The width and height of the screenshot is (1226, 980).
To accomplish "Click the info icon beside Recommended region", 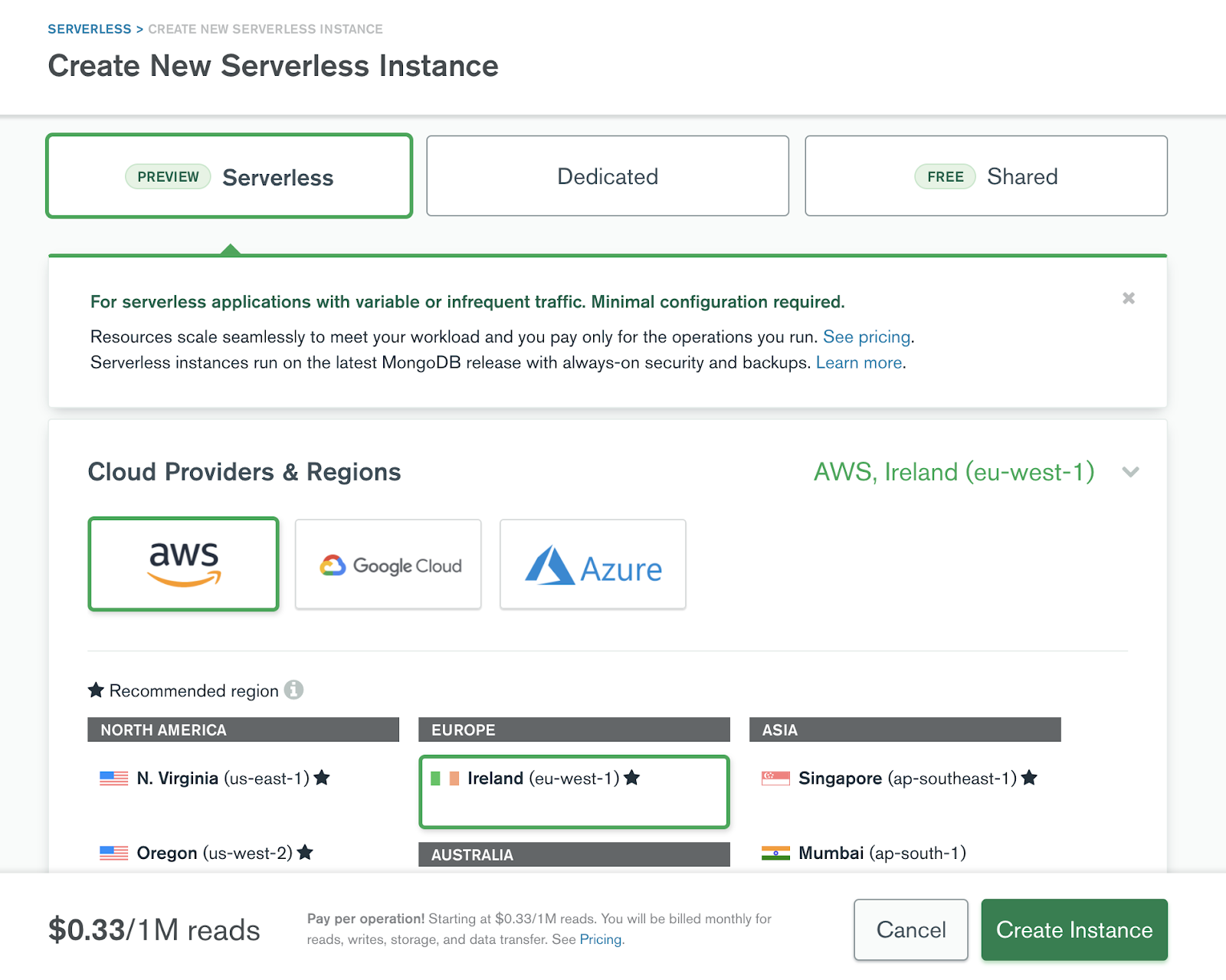I will (294, 690).
